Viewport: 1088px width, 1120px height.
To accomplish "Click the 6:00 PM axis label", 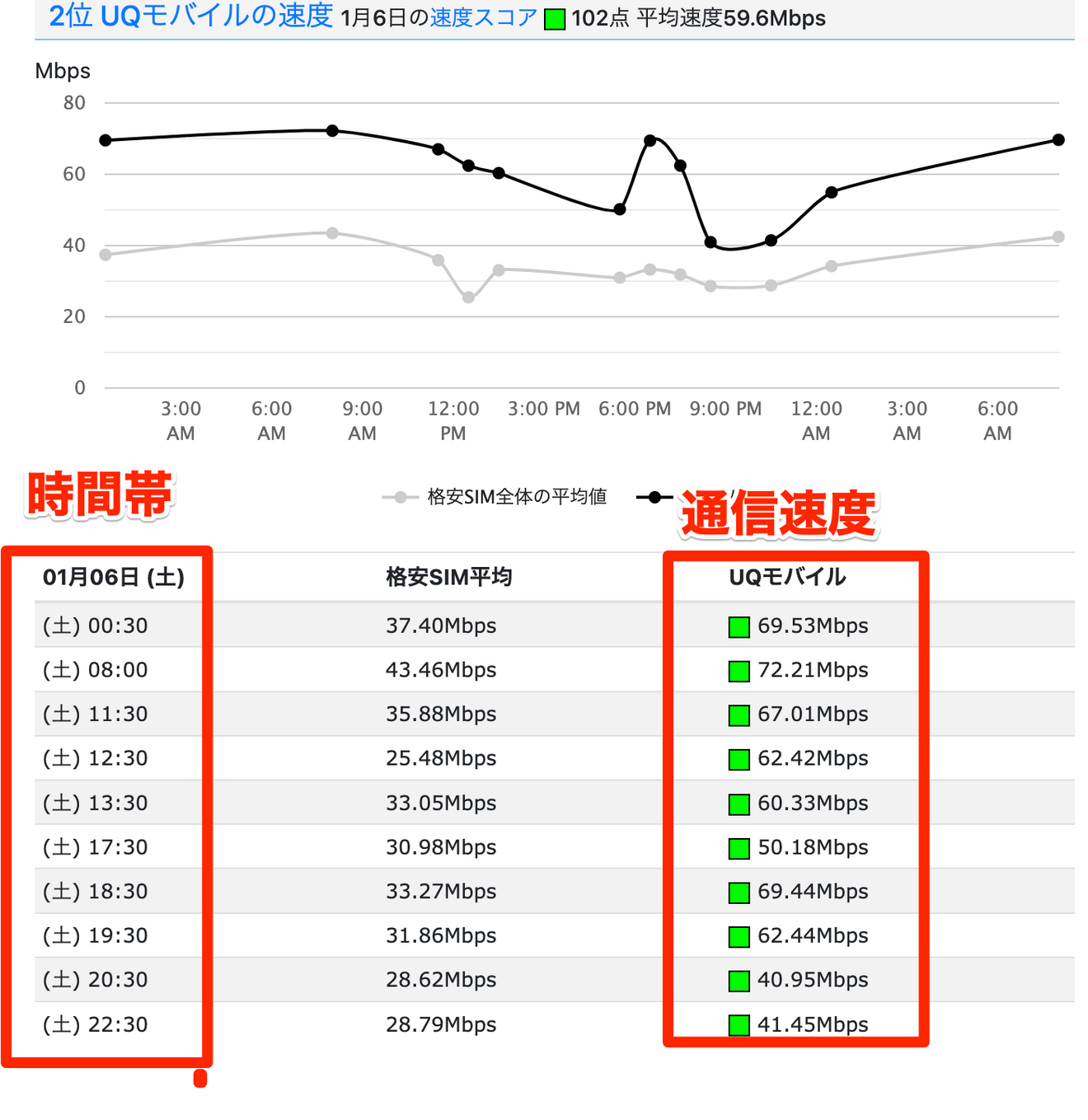I will coord(635,409).
